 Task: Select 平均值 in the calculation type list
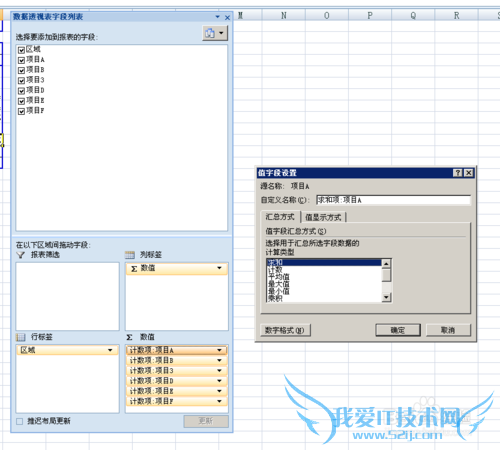coord(324,277)
